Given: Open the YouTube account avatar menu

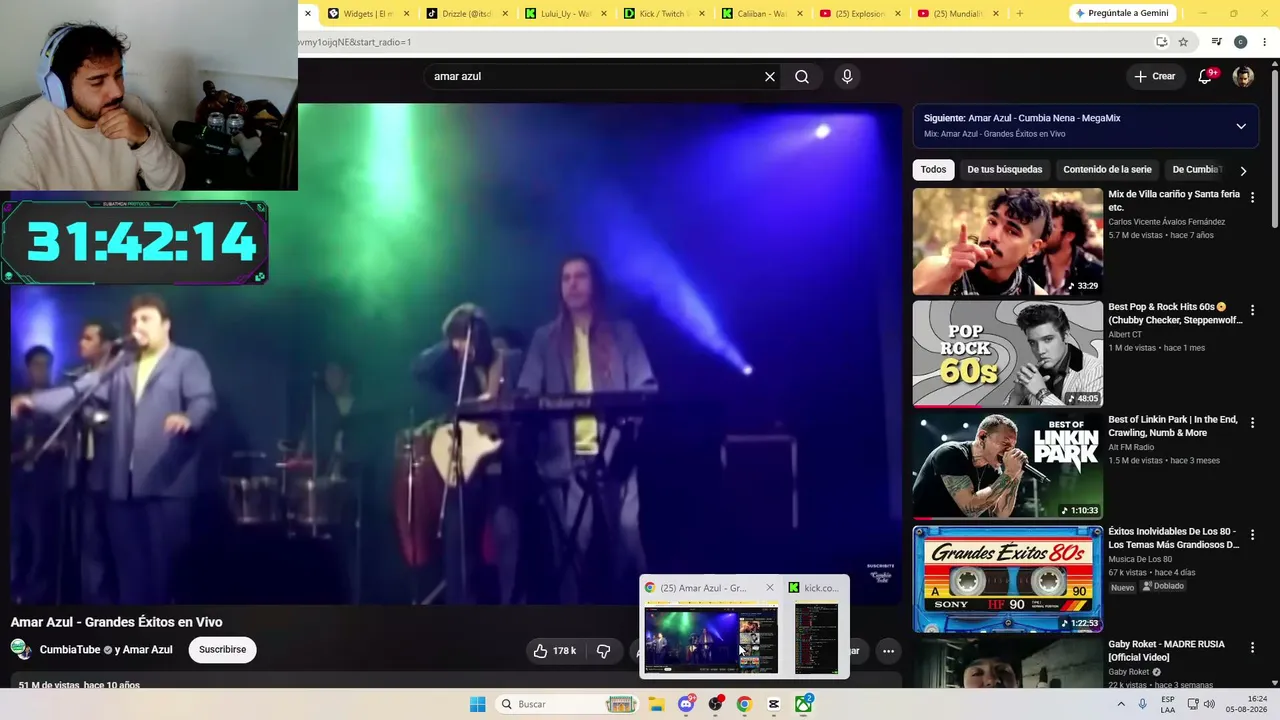Looking at the screenshot, I should point(1243,77).
